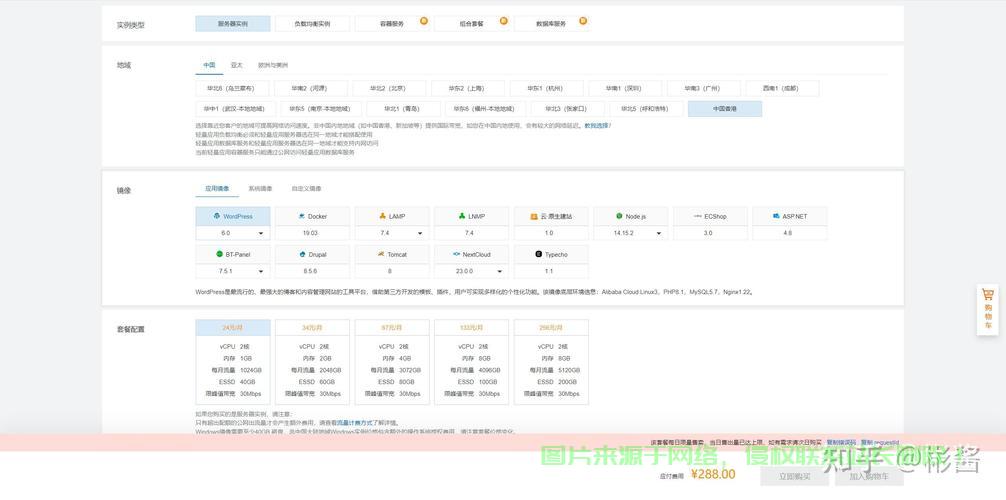Choose region 西南1 (成都)
The image size is (1006, 500).
[783, 89]
